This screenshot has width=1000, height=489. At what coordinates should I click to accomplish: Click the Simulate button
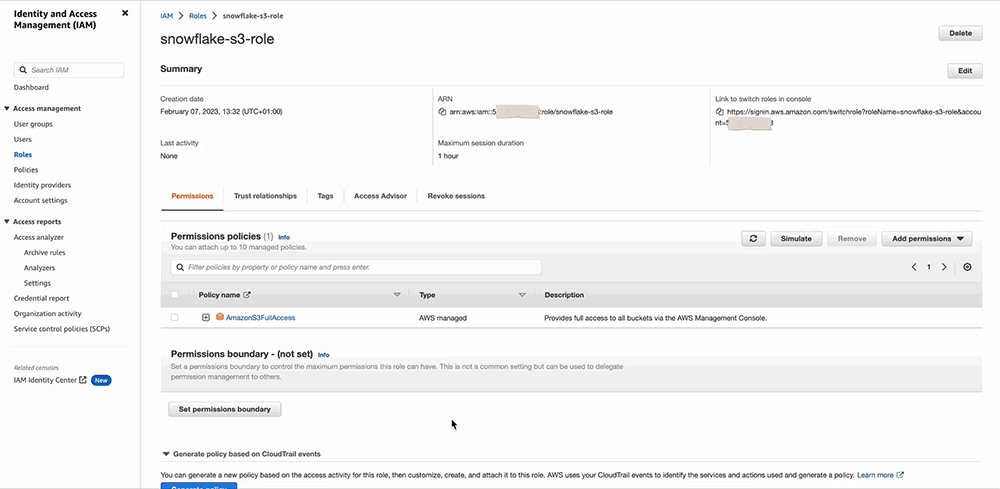pyautogui.click(x=796, y=239)
